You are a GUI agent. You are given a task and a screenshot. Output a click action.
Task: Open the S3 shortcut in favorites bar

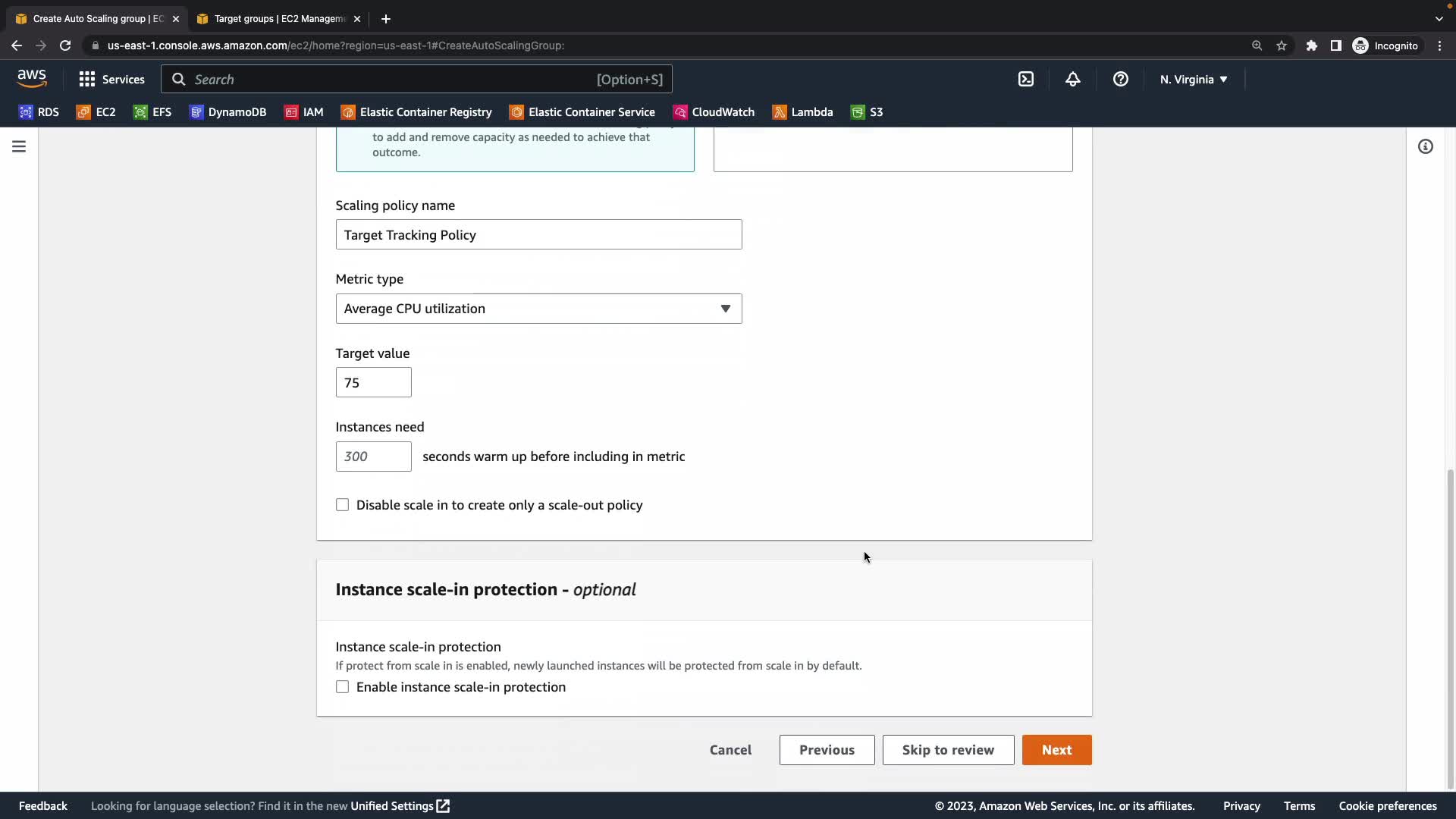tap(867, 112)
